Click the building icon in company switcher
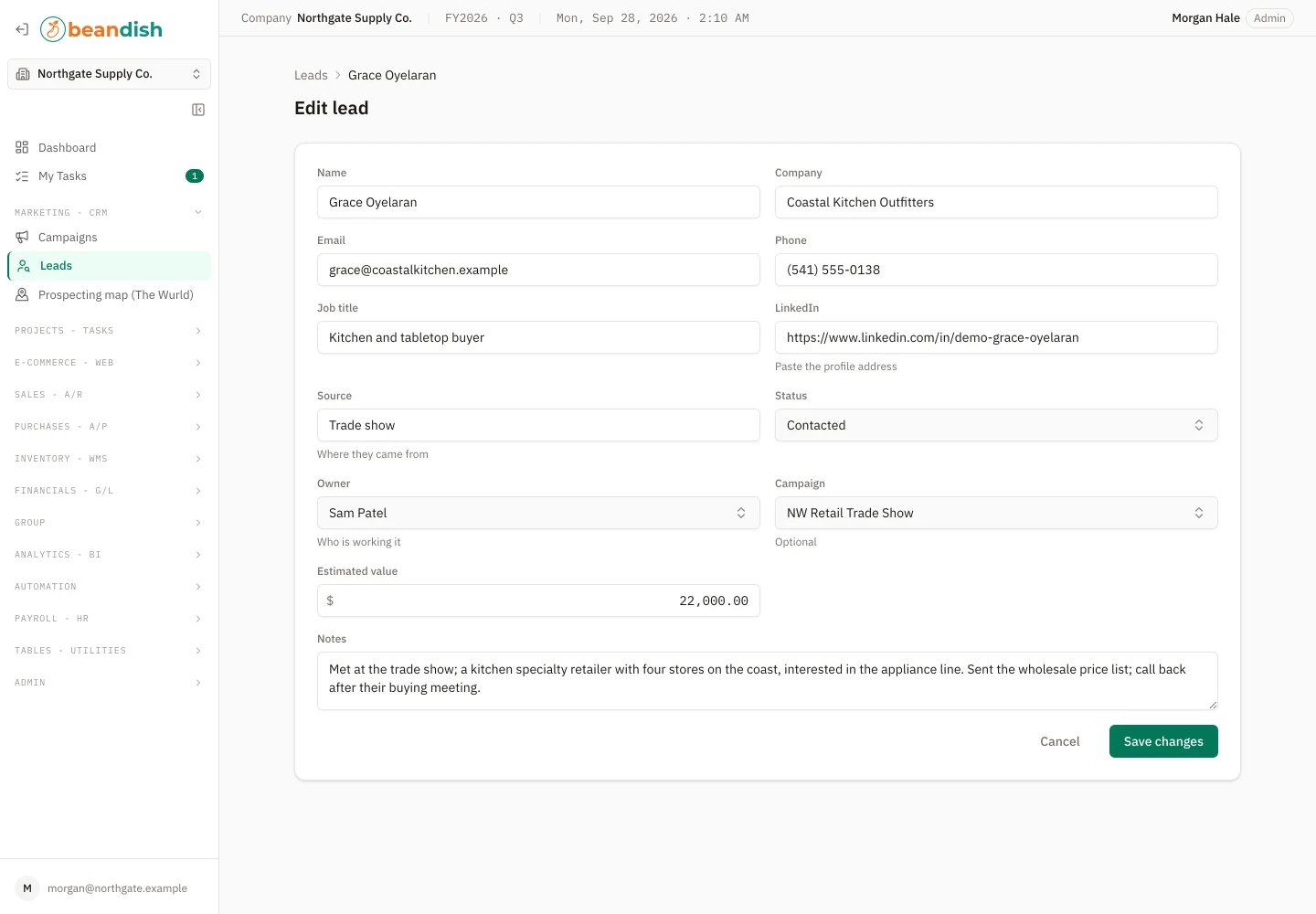 click(x=23, y=74)
